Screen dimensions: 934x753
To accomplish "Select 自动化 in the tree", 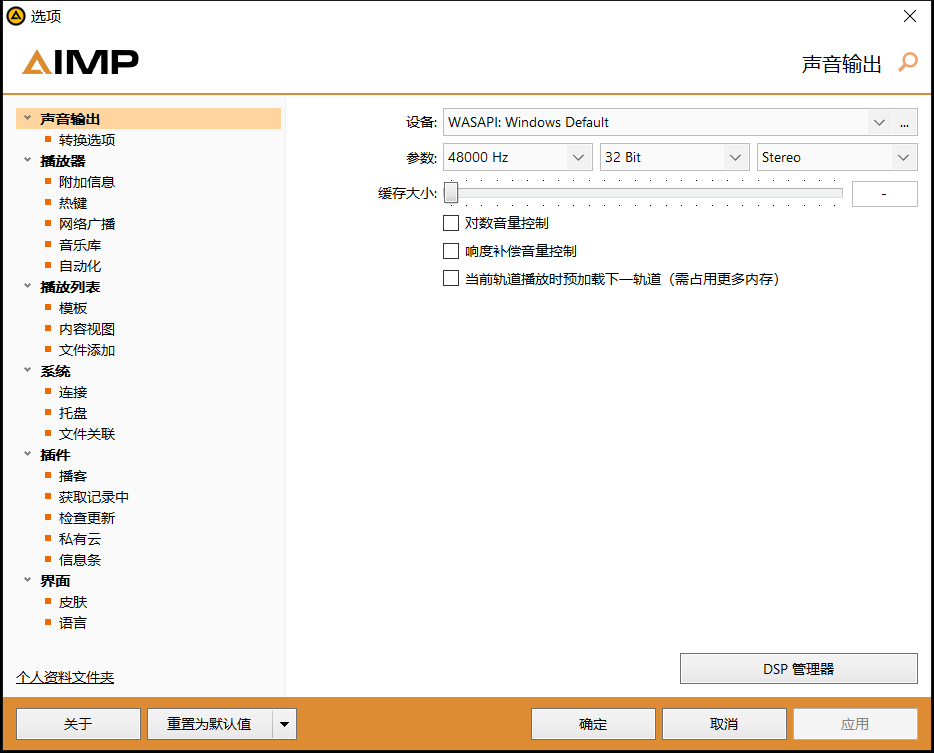I will click(80, 266).
